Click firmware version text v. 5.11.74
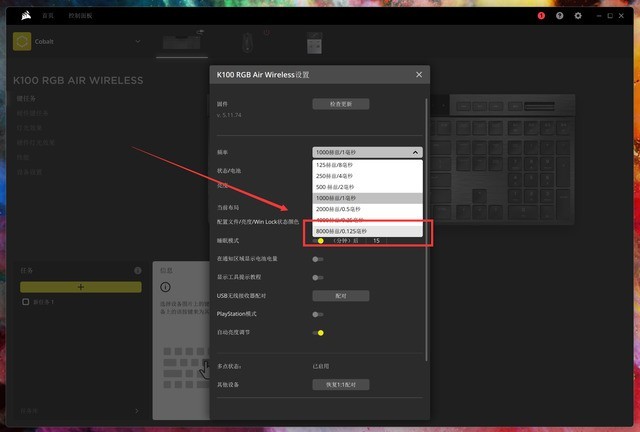Image resolution: width=640 pixels, height=432 pixels. [x=229, y=115]
